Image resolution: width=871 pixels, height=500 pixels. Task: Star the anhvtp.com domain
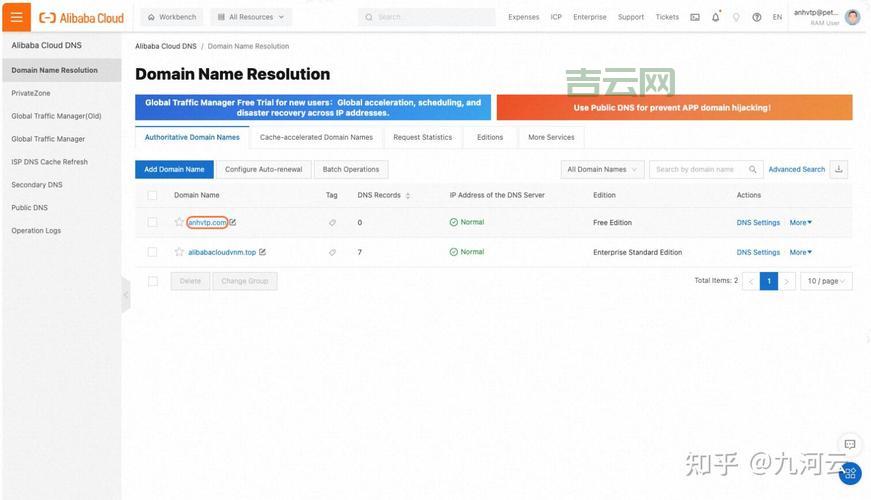click(179, 222)
